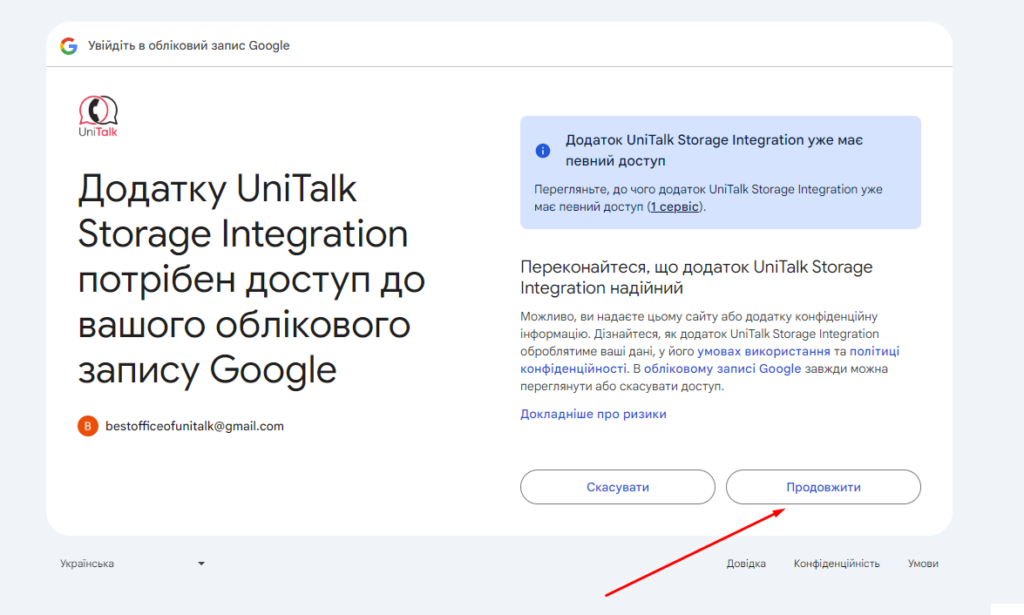Open the "Довідка" footer link
This screenshot has width=1024, height=615.
(x=746, y=564)
